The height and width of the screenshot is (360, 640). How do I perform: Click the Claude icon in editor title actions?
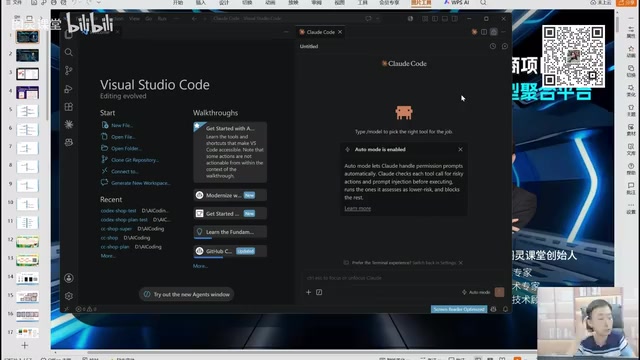coord(474,32)
